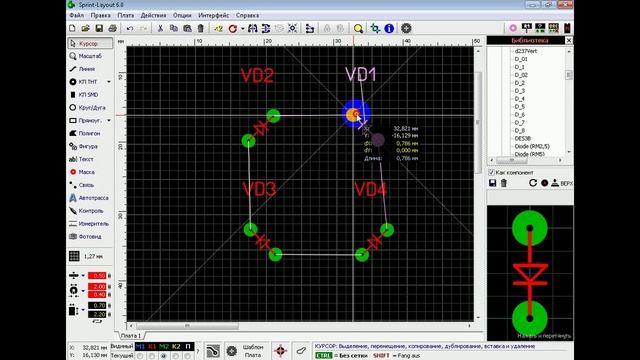This screenshot has width=640, height=360.
Task: Mirror selection vertically via toolbar
Action: (266, 28)
